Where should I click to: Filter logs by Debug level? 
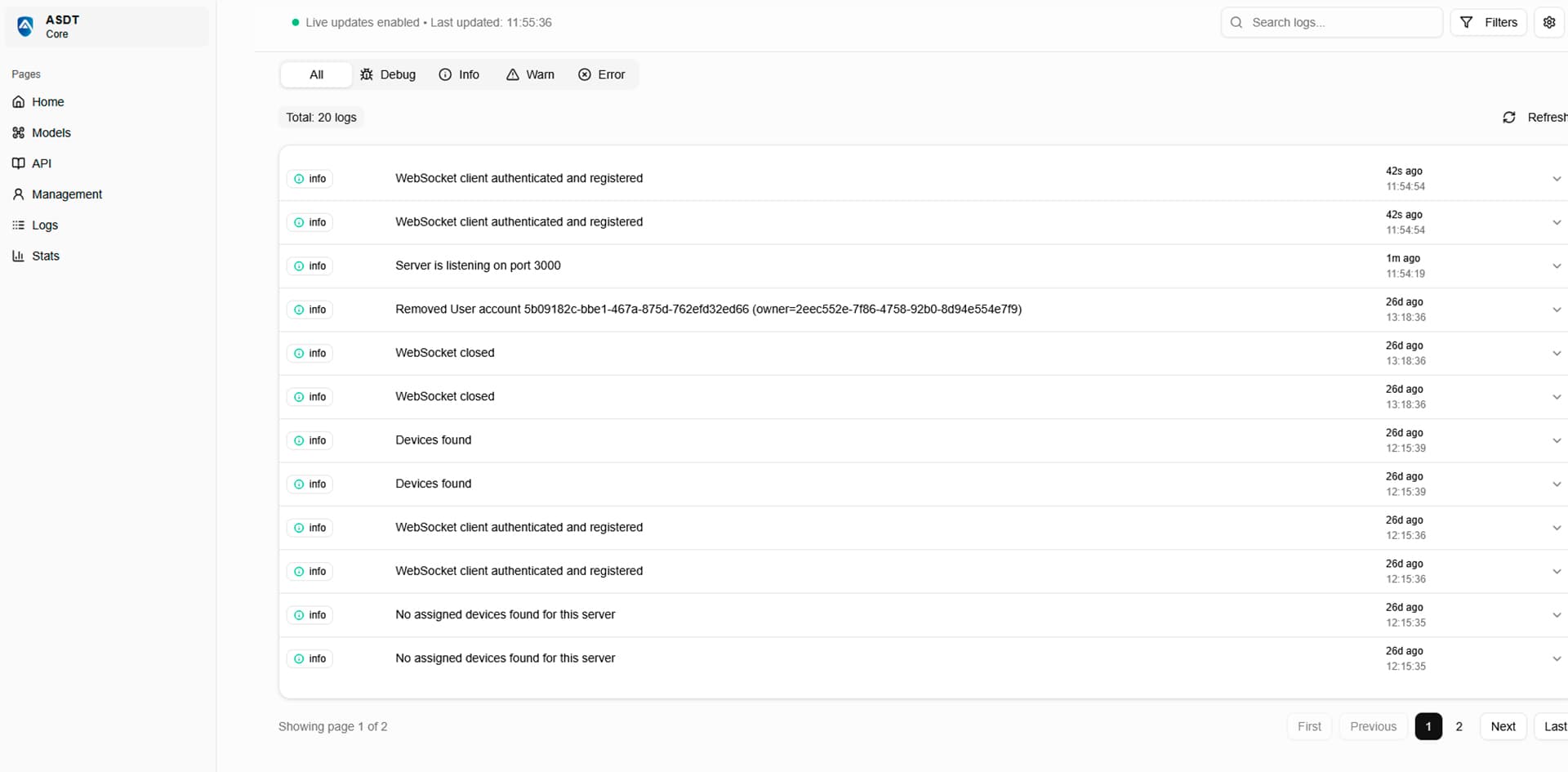click(x=388, y=74)
